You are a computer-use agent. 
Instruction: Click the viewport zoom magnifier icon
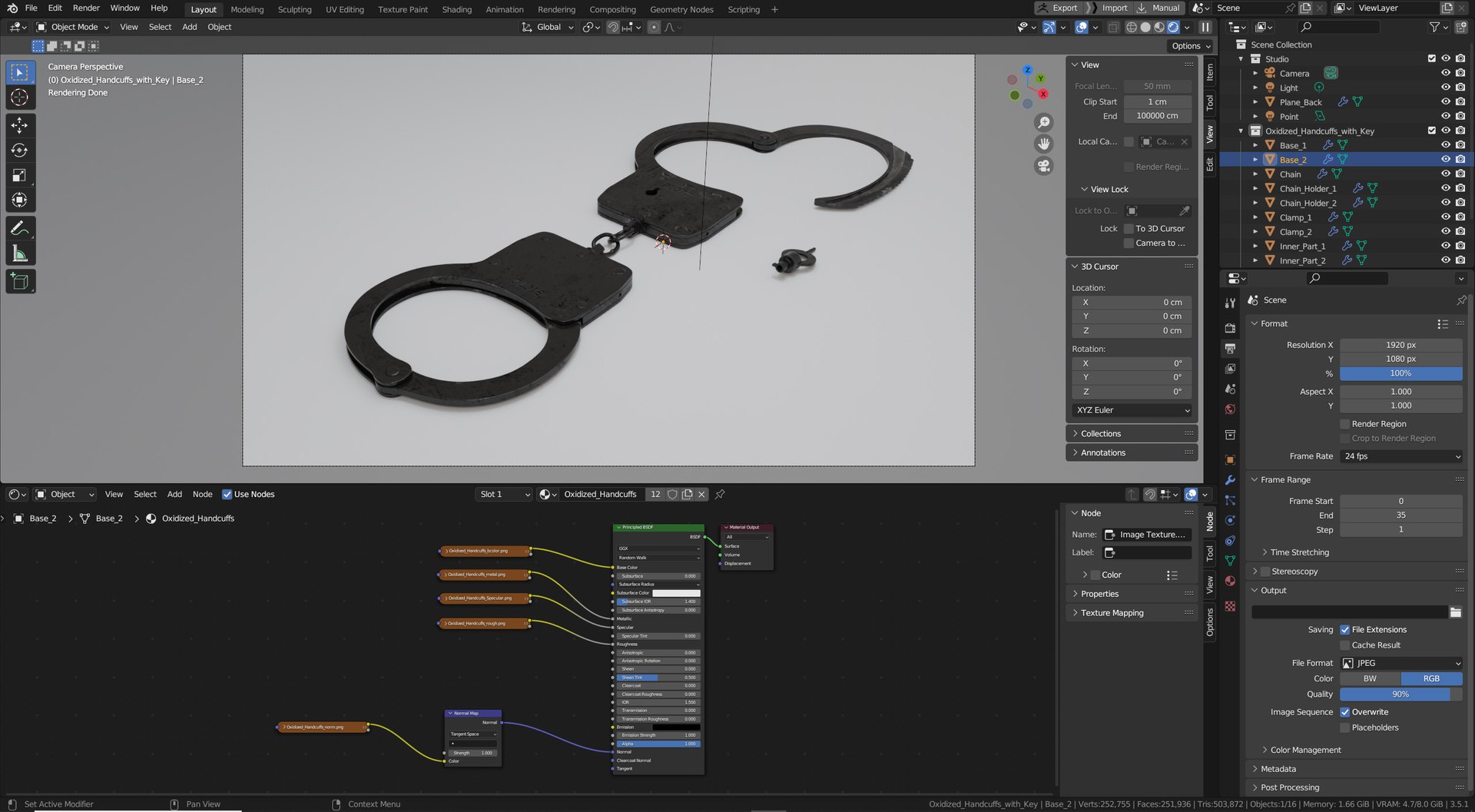(1043, 123)
